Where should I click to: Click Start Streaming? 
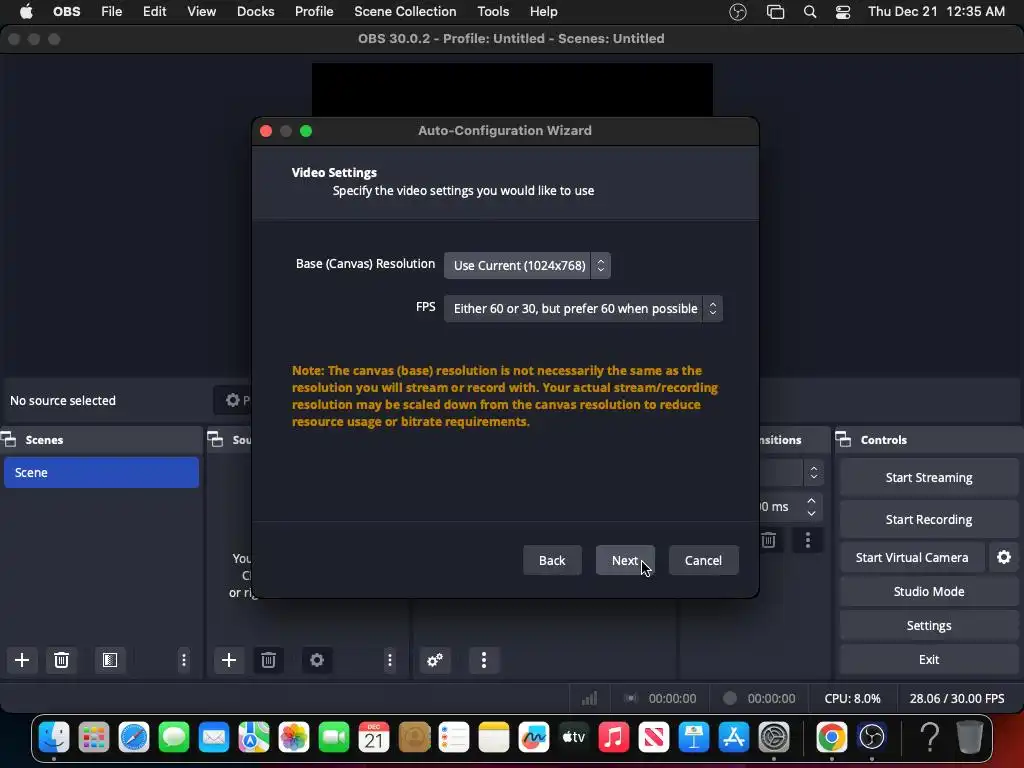[x=929, y=477]
